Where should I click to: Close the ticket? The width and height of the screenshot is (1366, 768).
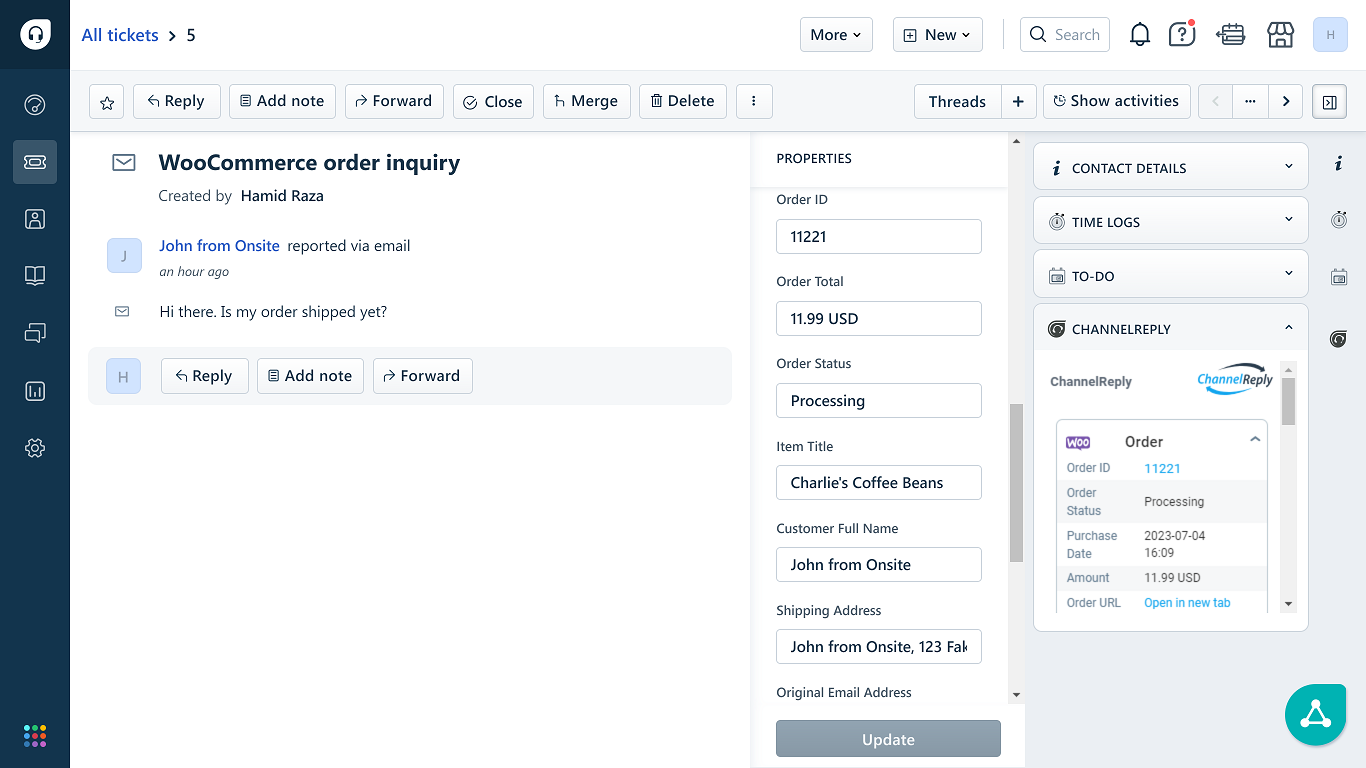tap(493, 101)
